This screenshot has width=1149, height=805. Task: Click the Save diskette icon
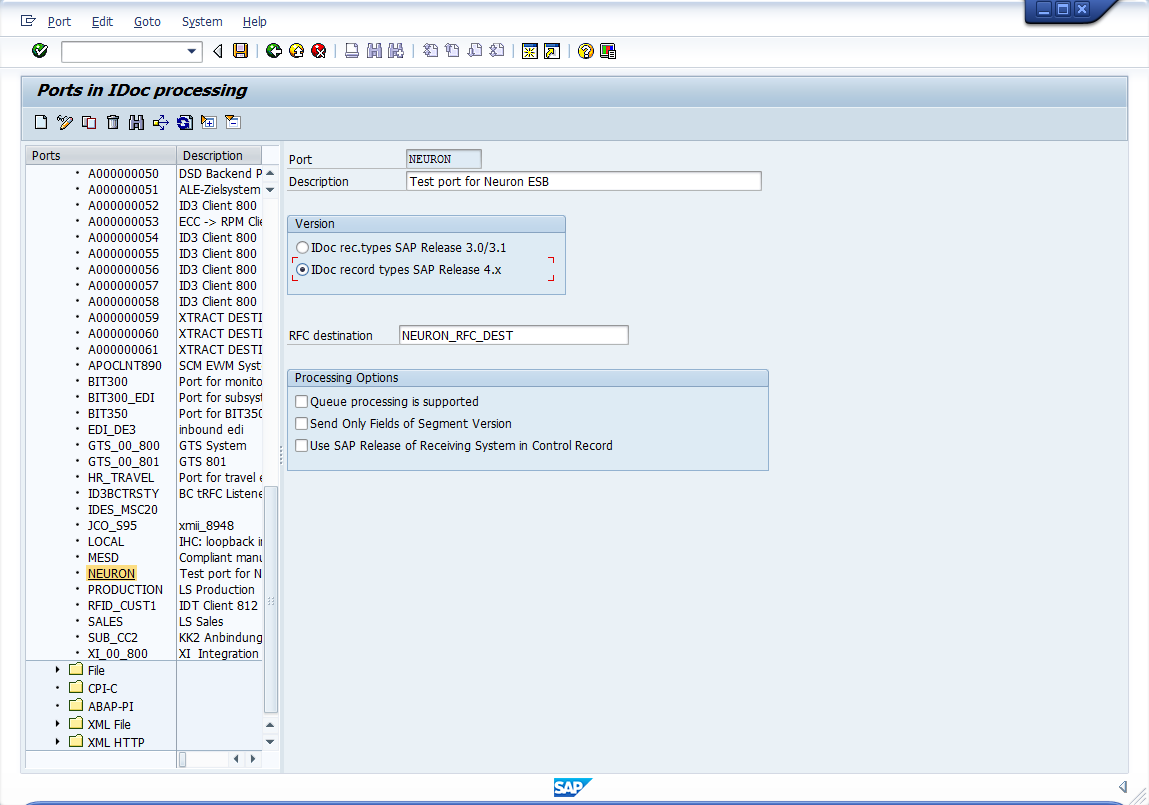pos(240,51)
